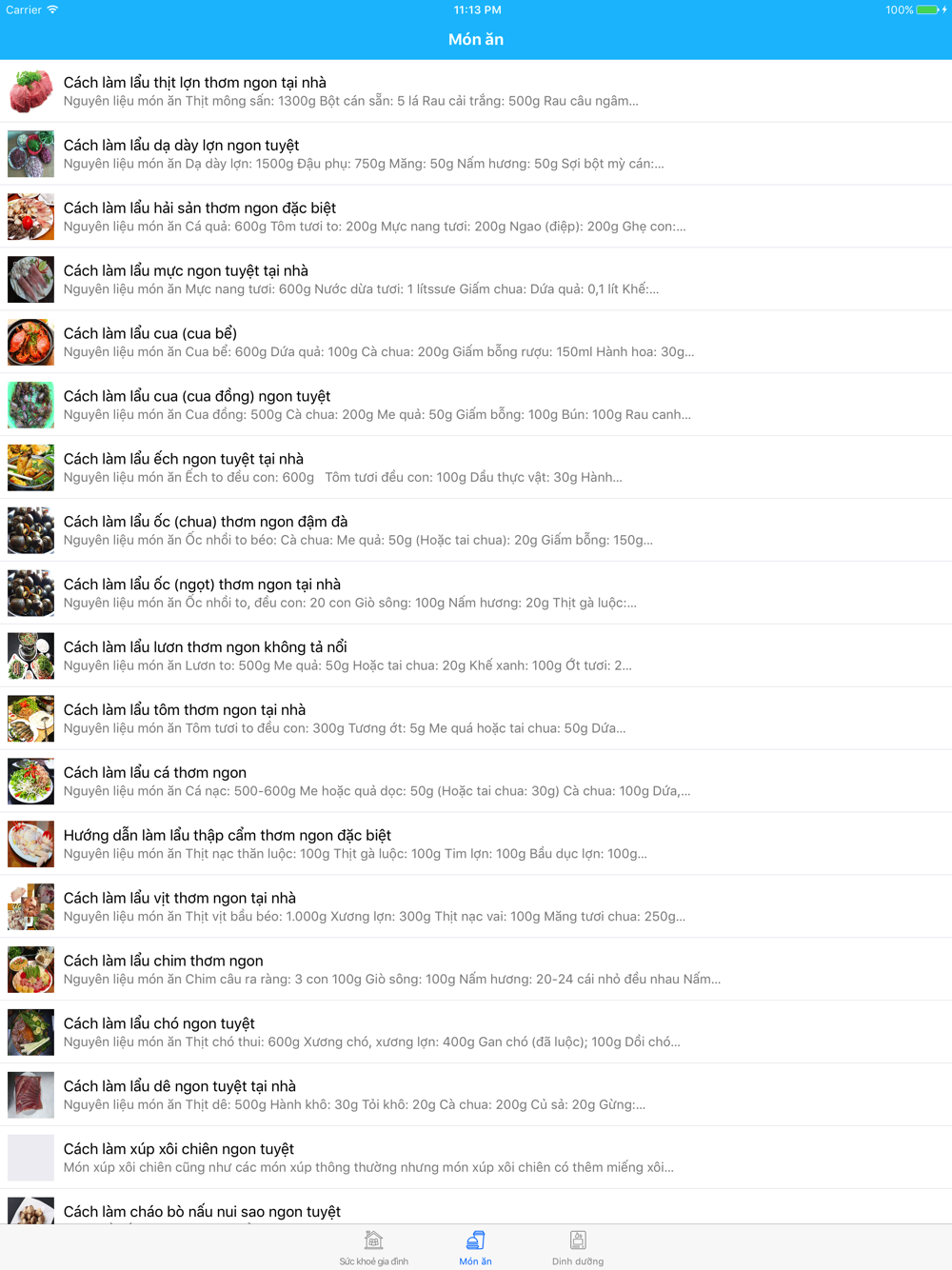Viewport: 952px width, 1270px height.
Task: Open the Sức khoẻ gia đình tab
Action: click(x=373, y=1247)
